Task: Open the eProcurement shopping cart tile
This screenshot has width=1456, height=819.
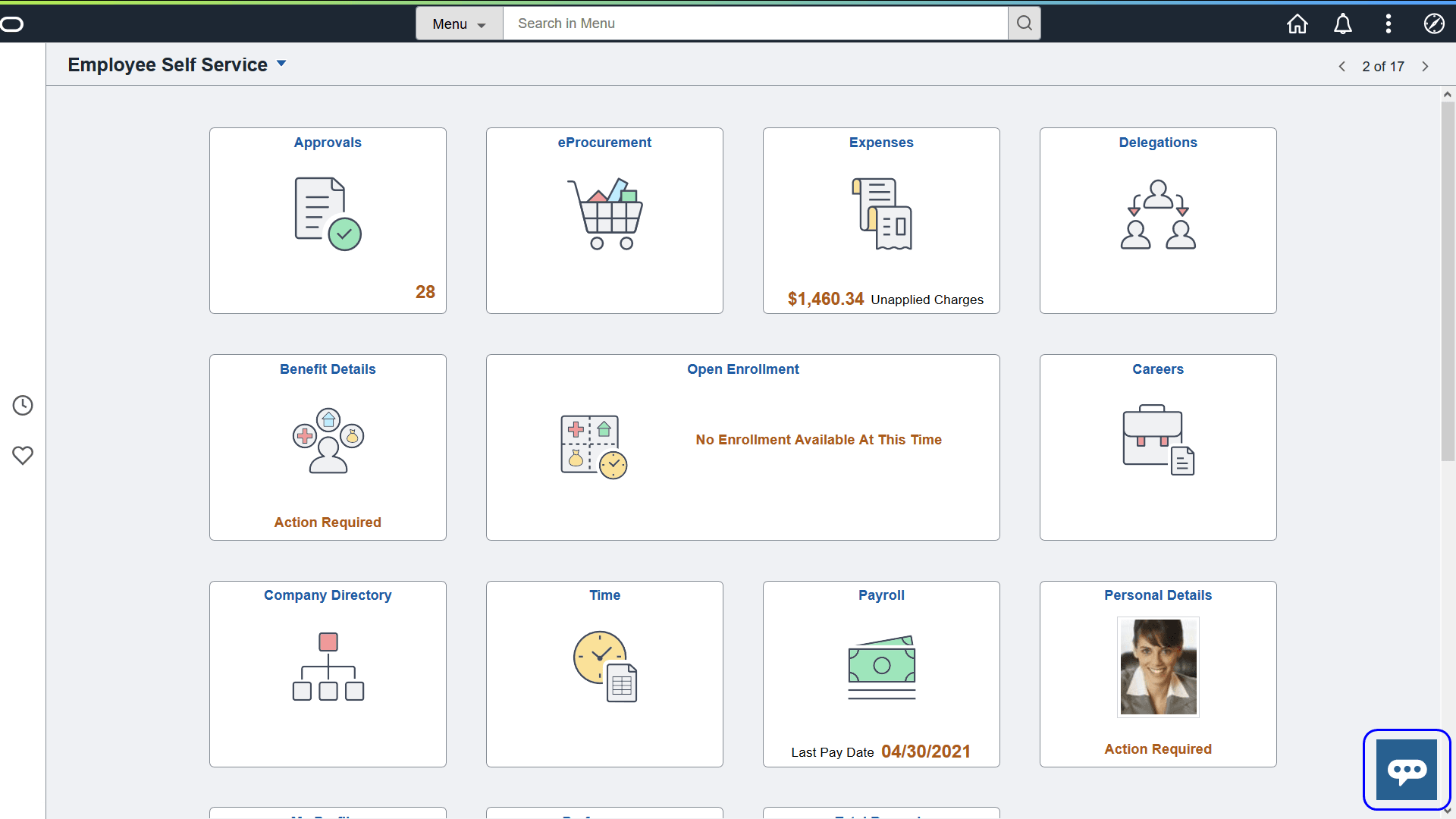Action: 604,220
